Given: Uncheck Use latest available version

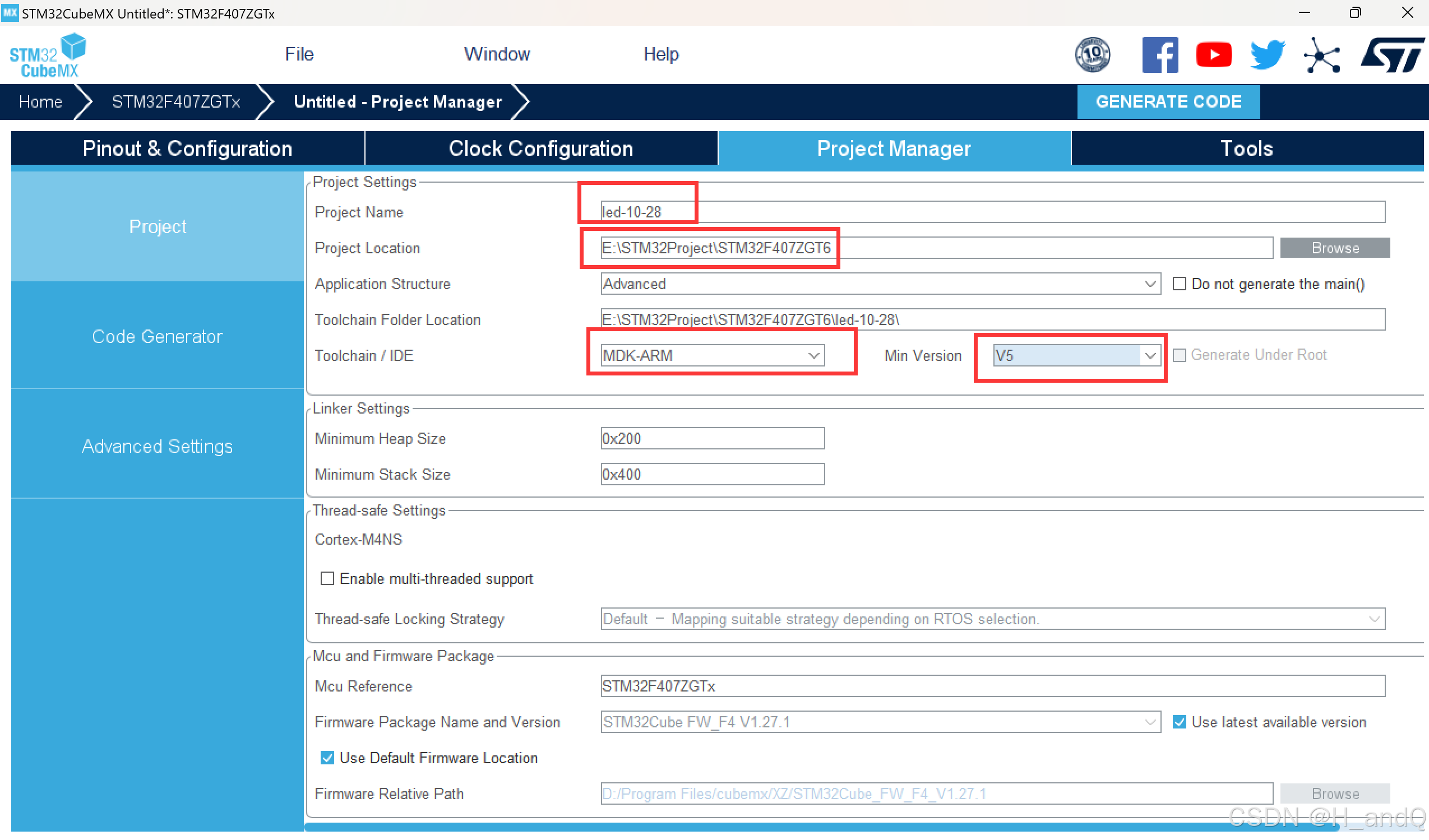Looking at the screenshot, I should (1179, 722).
